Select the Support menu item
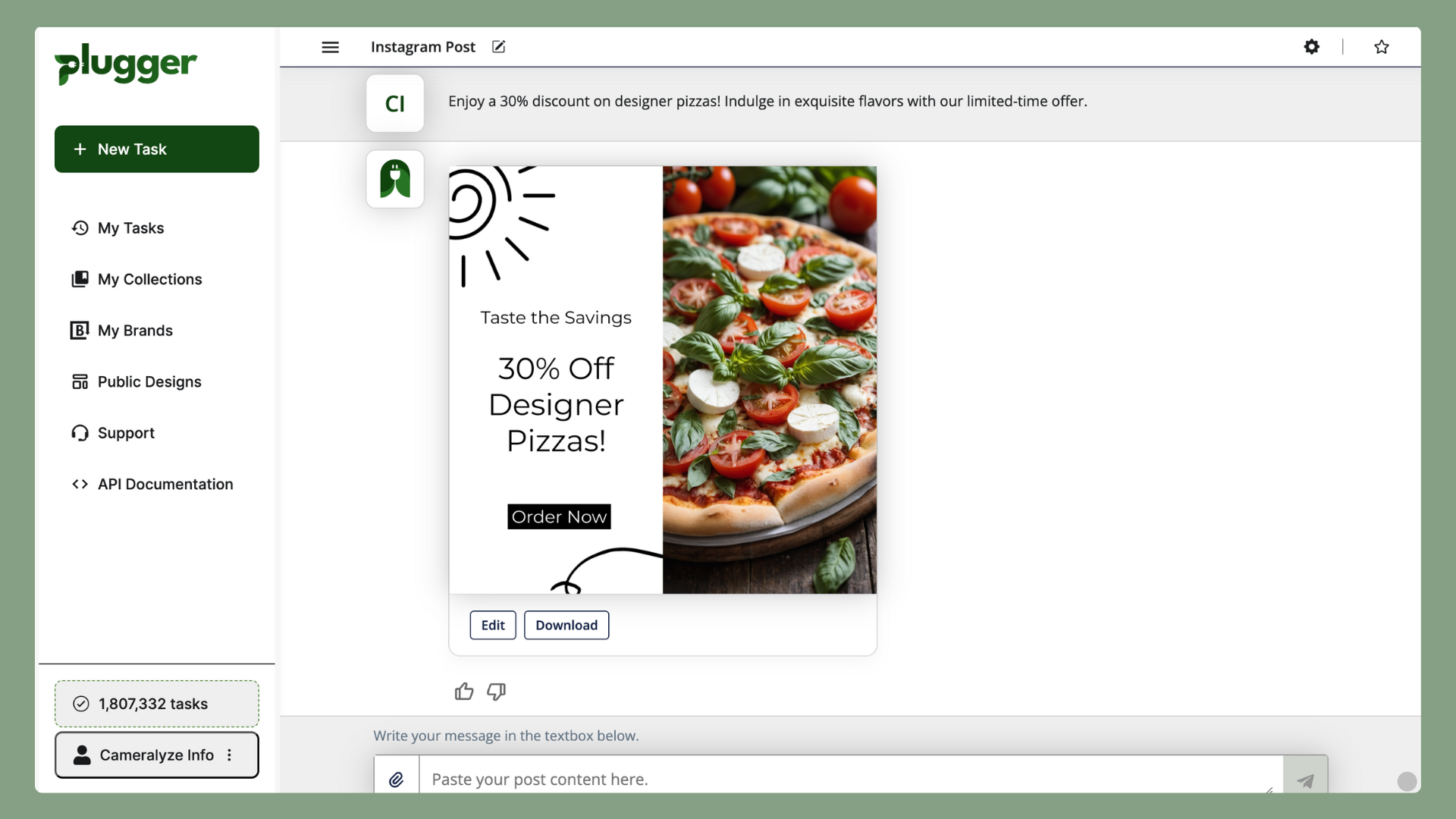Screen dimensions: 1456x819 [x=125, y=433]
